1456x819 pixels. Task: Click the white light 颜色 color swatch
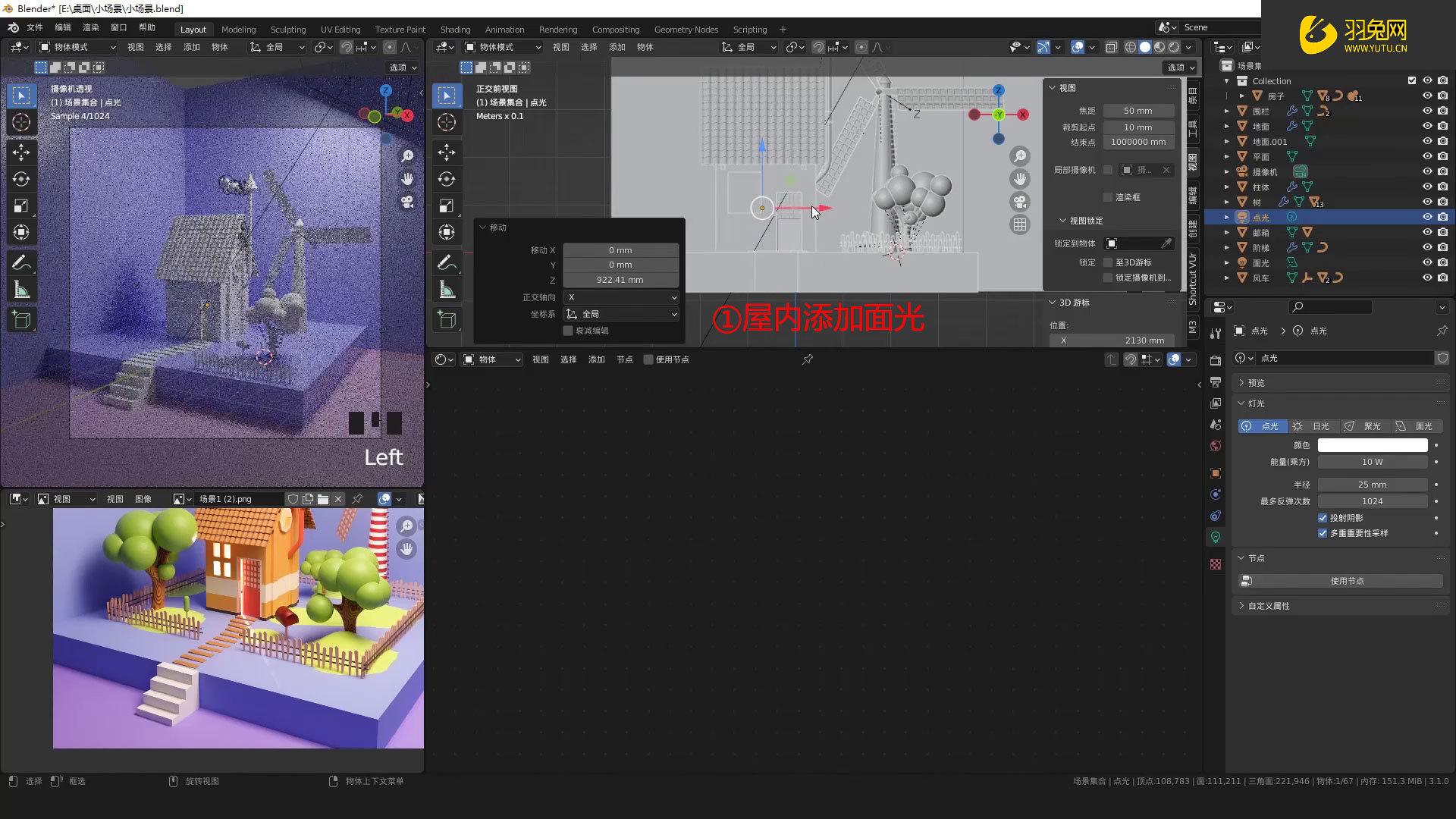tap(1373, 445)
